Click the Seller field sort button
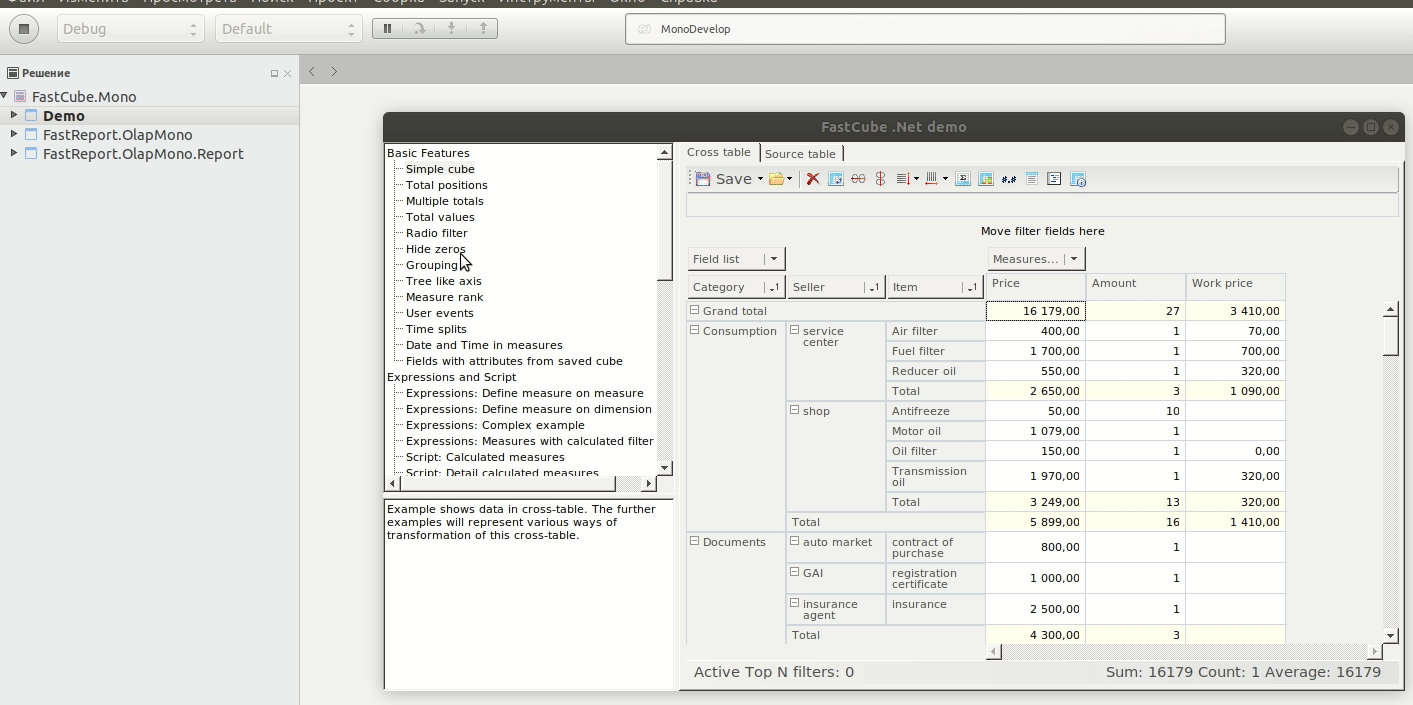This screenshot has height=705, width=1413. point(872,287)
